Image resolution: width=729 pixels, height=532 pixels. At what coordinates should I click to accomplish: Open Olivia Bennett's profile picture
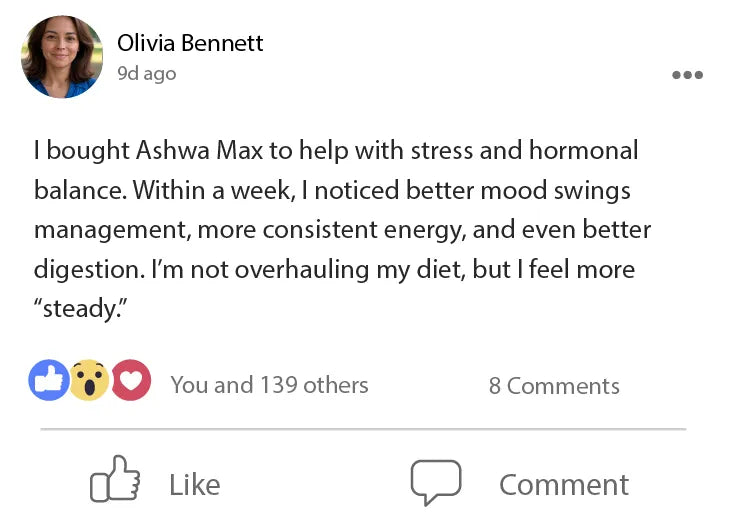(62, 57)
